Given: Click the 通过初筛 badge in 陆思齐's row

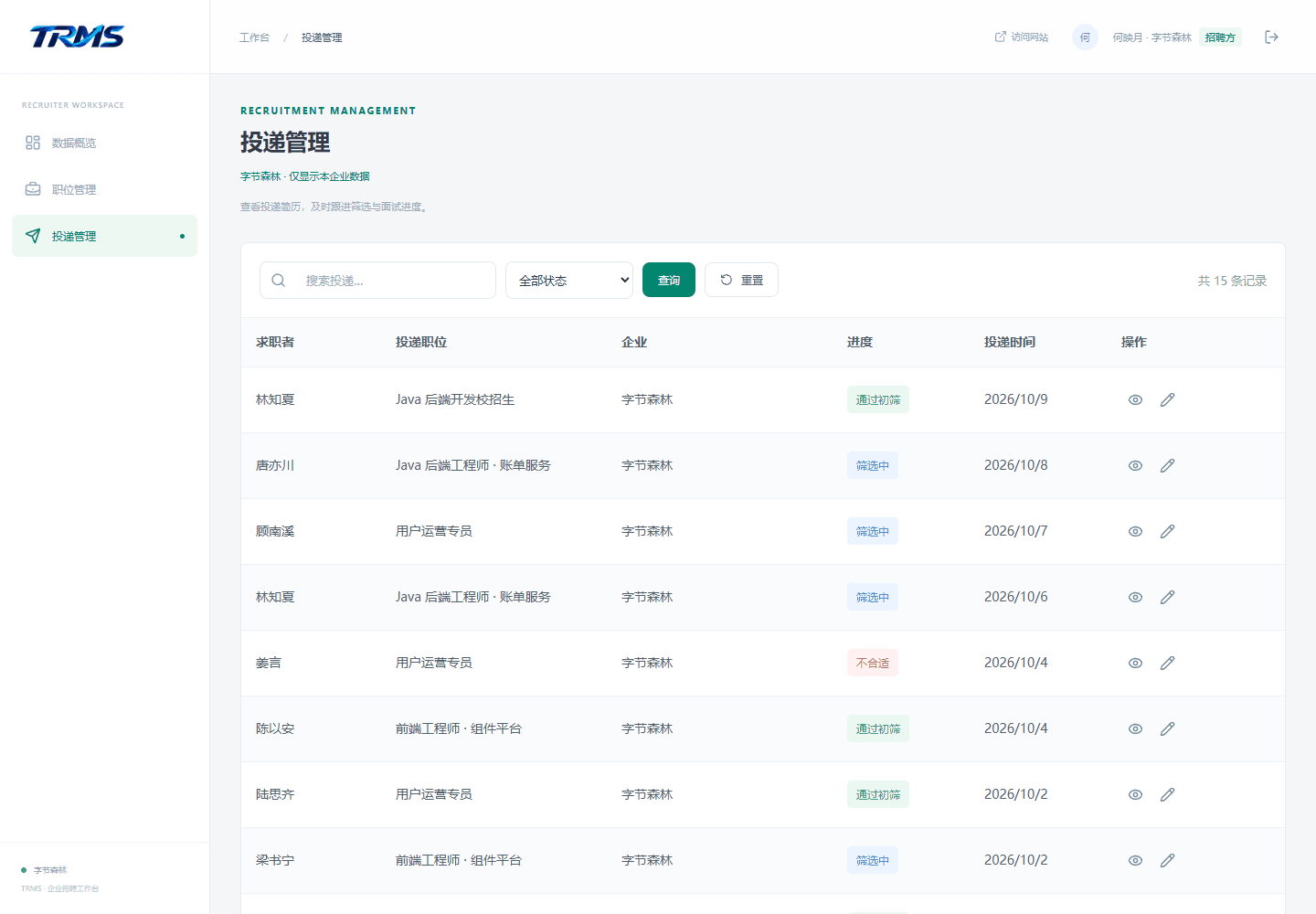Looking at the screenshot, I should pos(878,794).
